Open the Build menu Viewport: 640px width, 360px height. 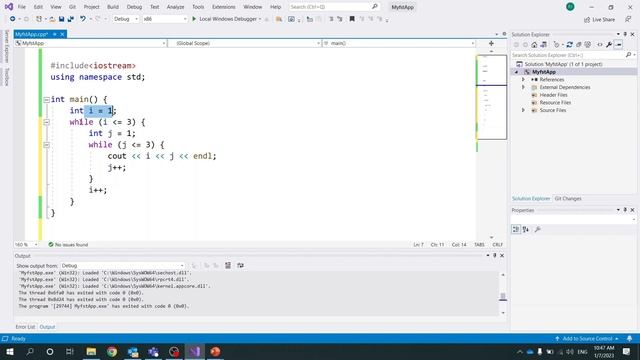[x=113, y=7]
